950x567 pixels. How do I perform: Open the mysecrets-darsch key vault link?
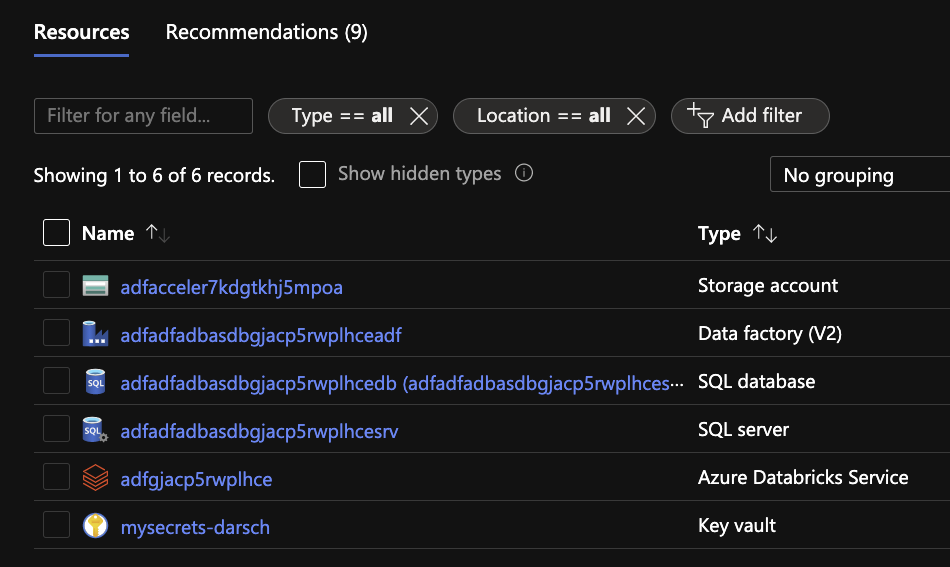tap(195, 527)
